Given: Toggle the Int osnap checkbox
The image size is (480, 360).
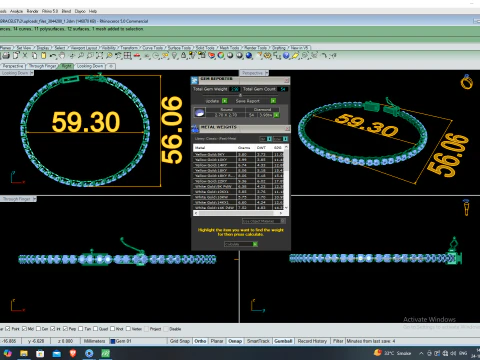Looking at the screenshot, I should 52,329.
